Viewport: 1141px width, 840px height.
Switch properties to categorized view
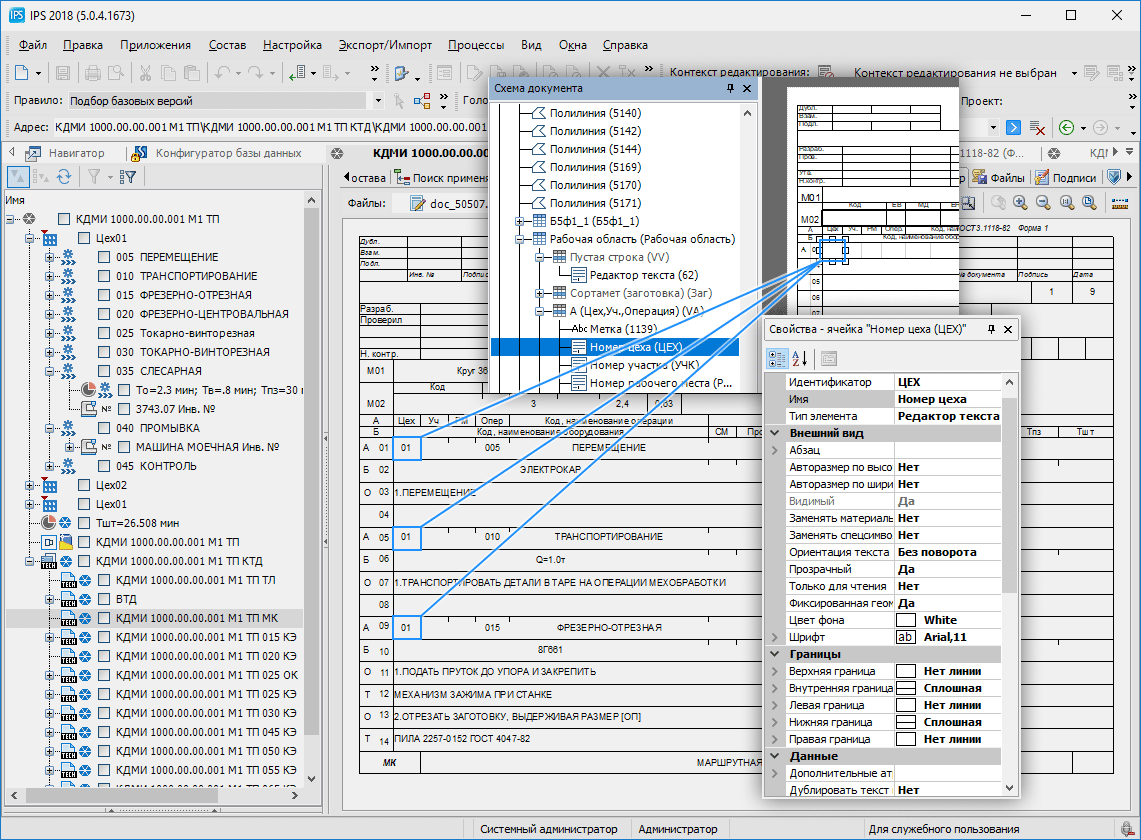point(775,359)
